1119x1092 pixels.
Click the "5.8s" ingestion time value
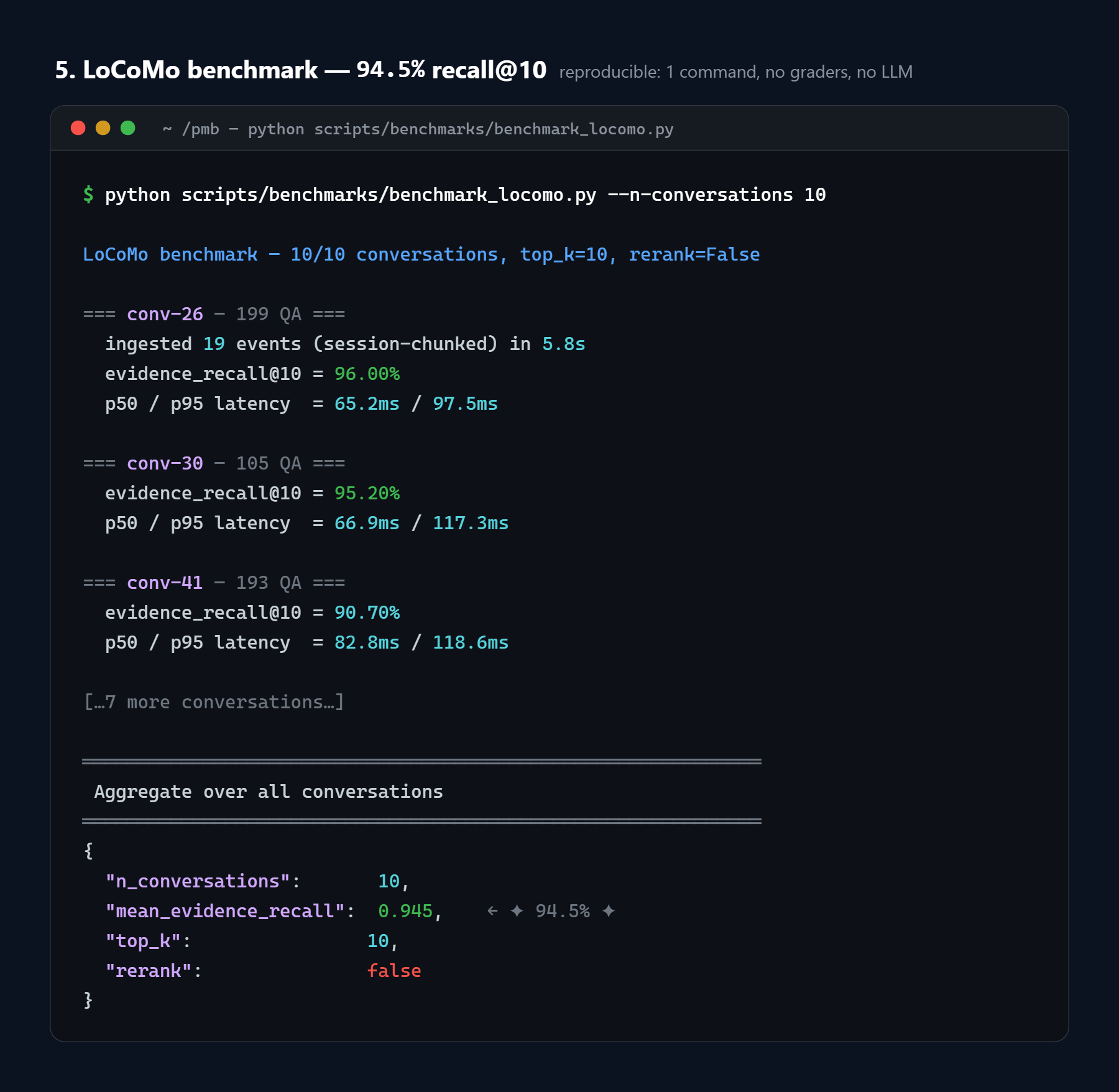(564, 344)
